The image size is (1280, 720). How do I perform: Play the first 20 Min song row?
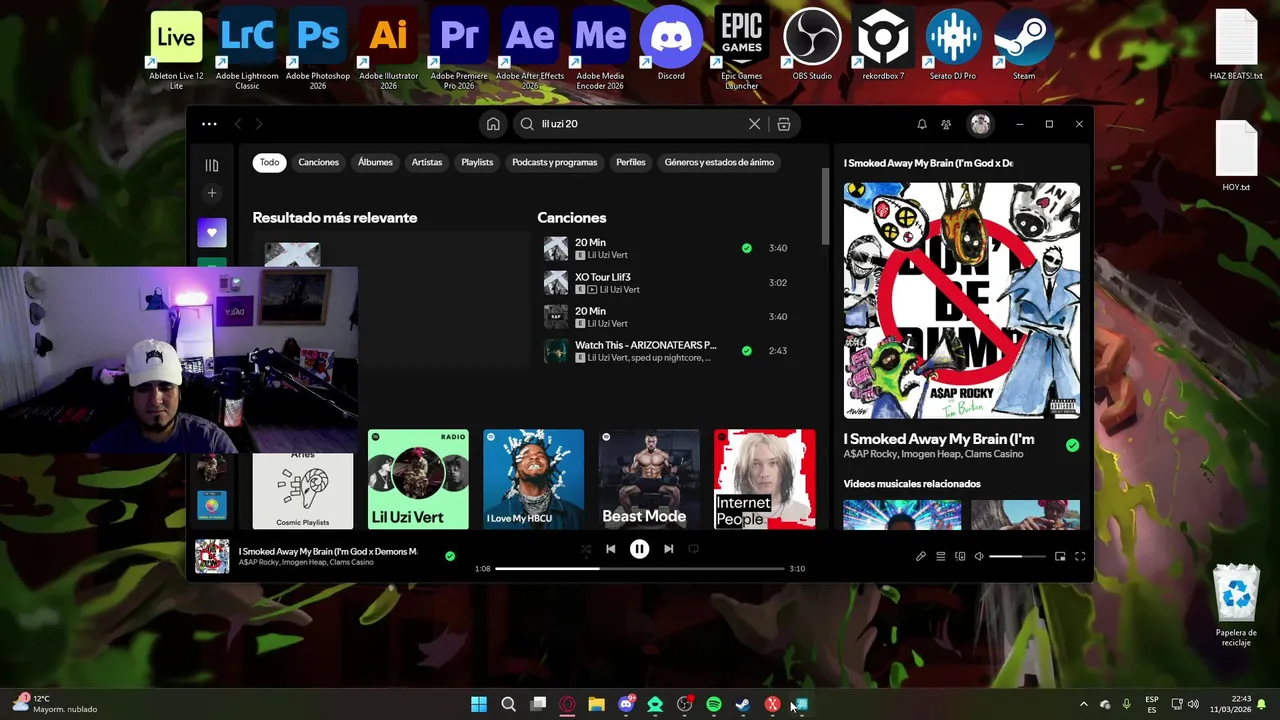[x=667, y=248]
